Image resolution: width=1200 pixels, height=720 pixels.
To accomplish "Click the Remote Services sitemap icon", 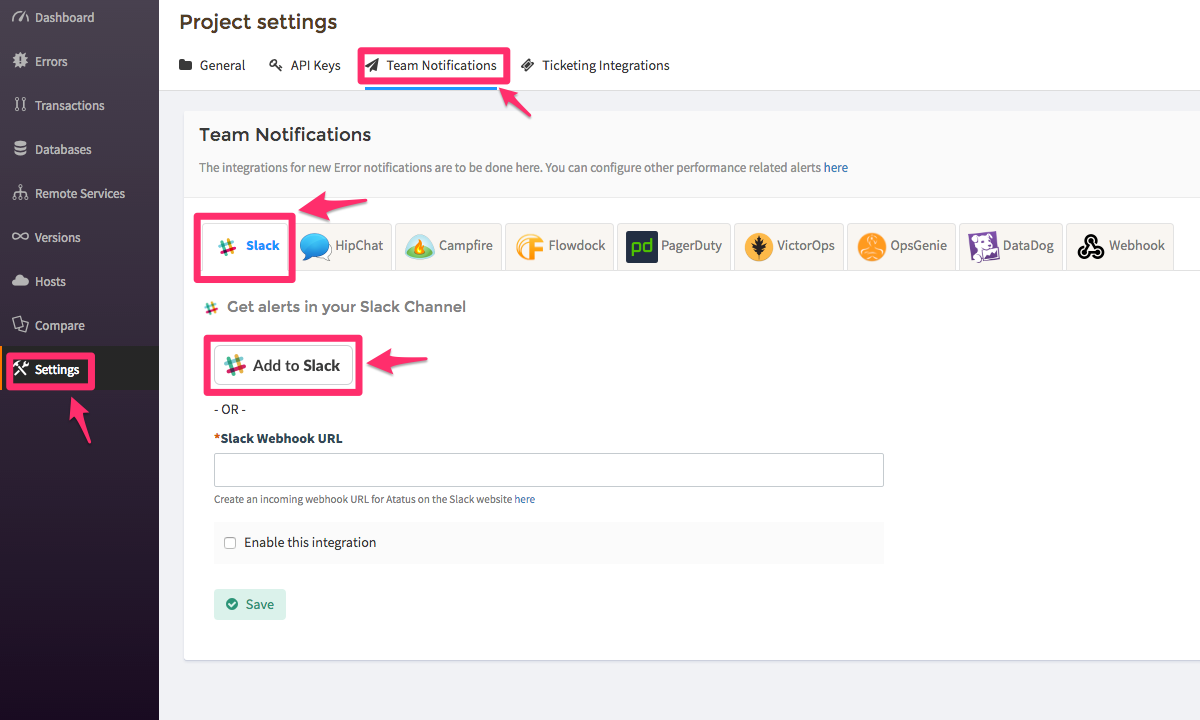I will point(20,193).
